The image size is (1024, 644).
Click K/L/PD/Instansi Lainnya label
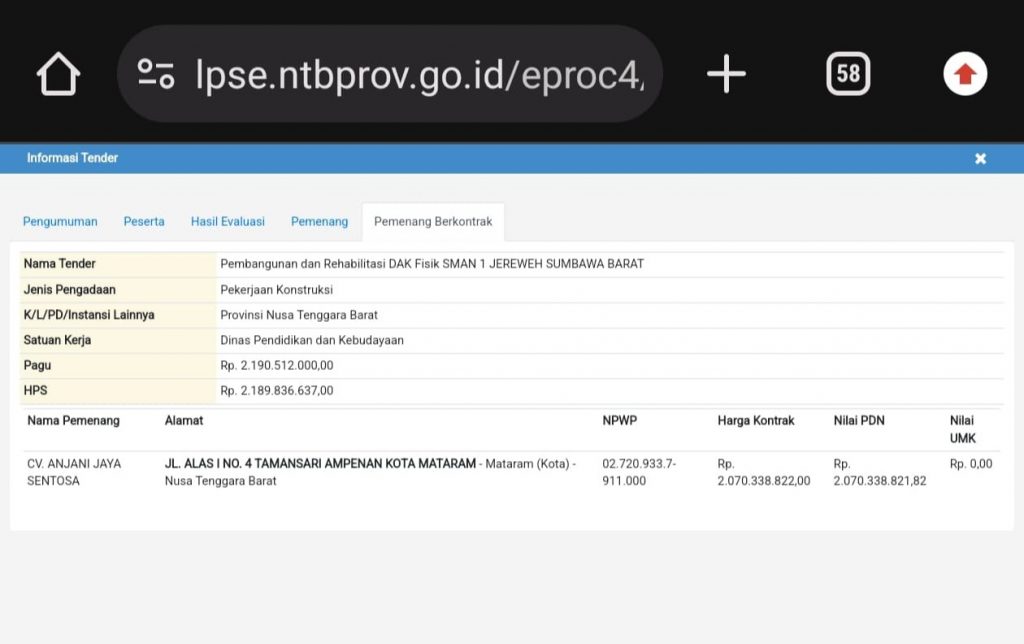coord(89,315)
